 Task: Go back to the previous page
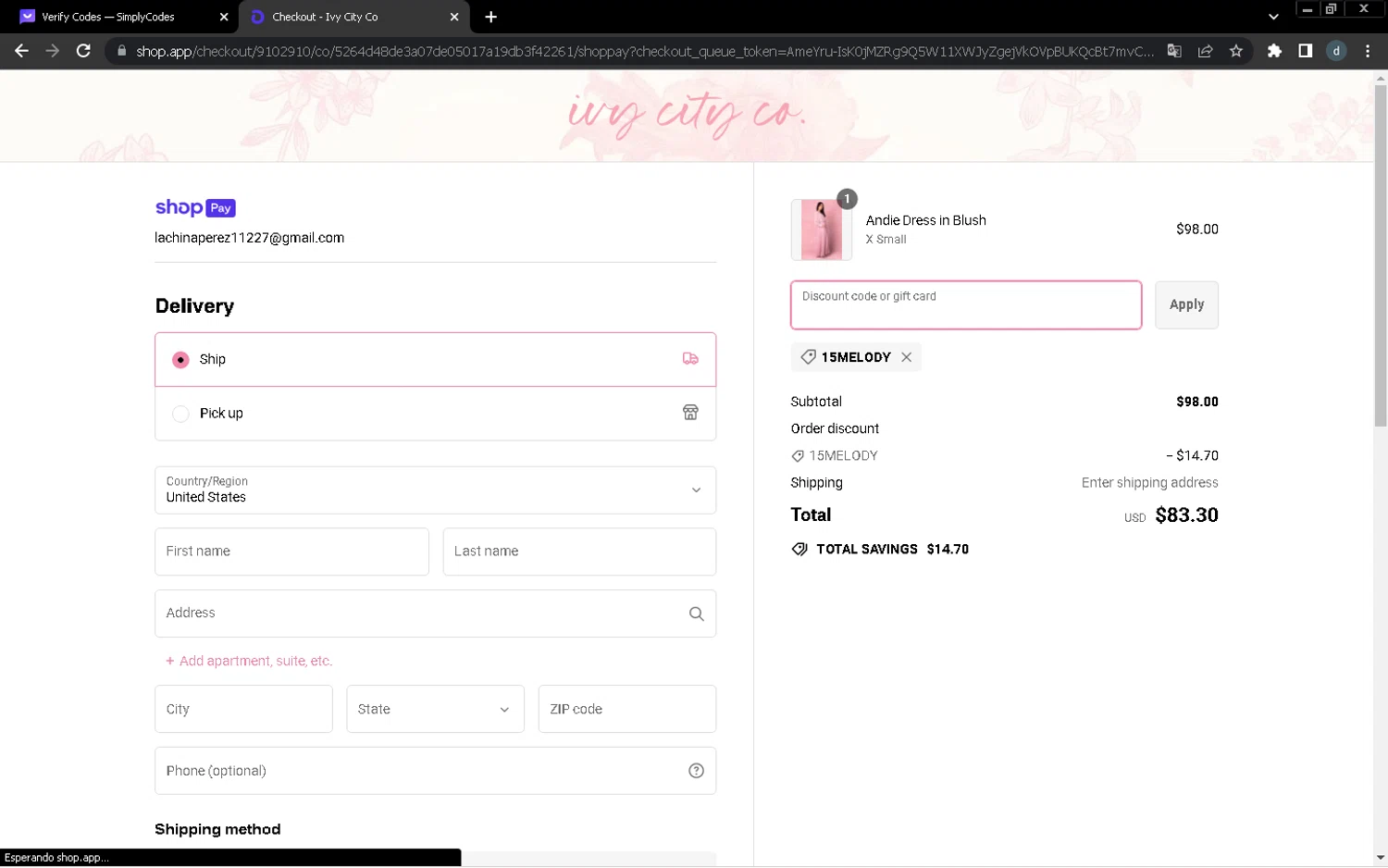coord(21,51)
